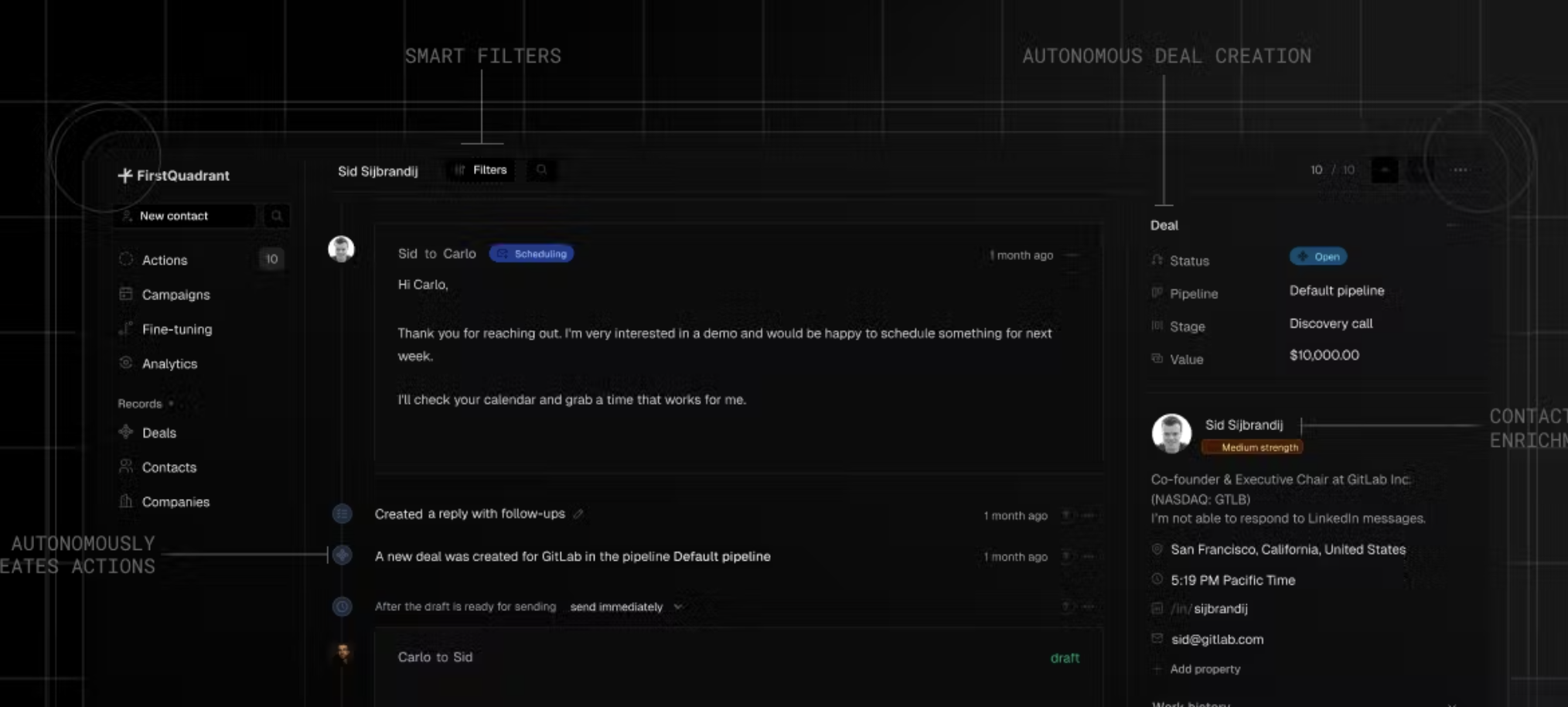Click the reply with follow-ups event icon
Viewport: 1568px width, 707px height.
point(342,514)
